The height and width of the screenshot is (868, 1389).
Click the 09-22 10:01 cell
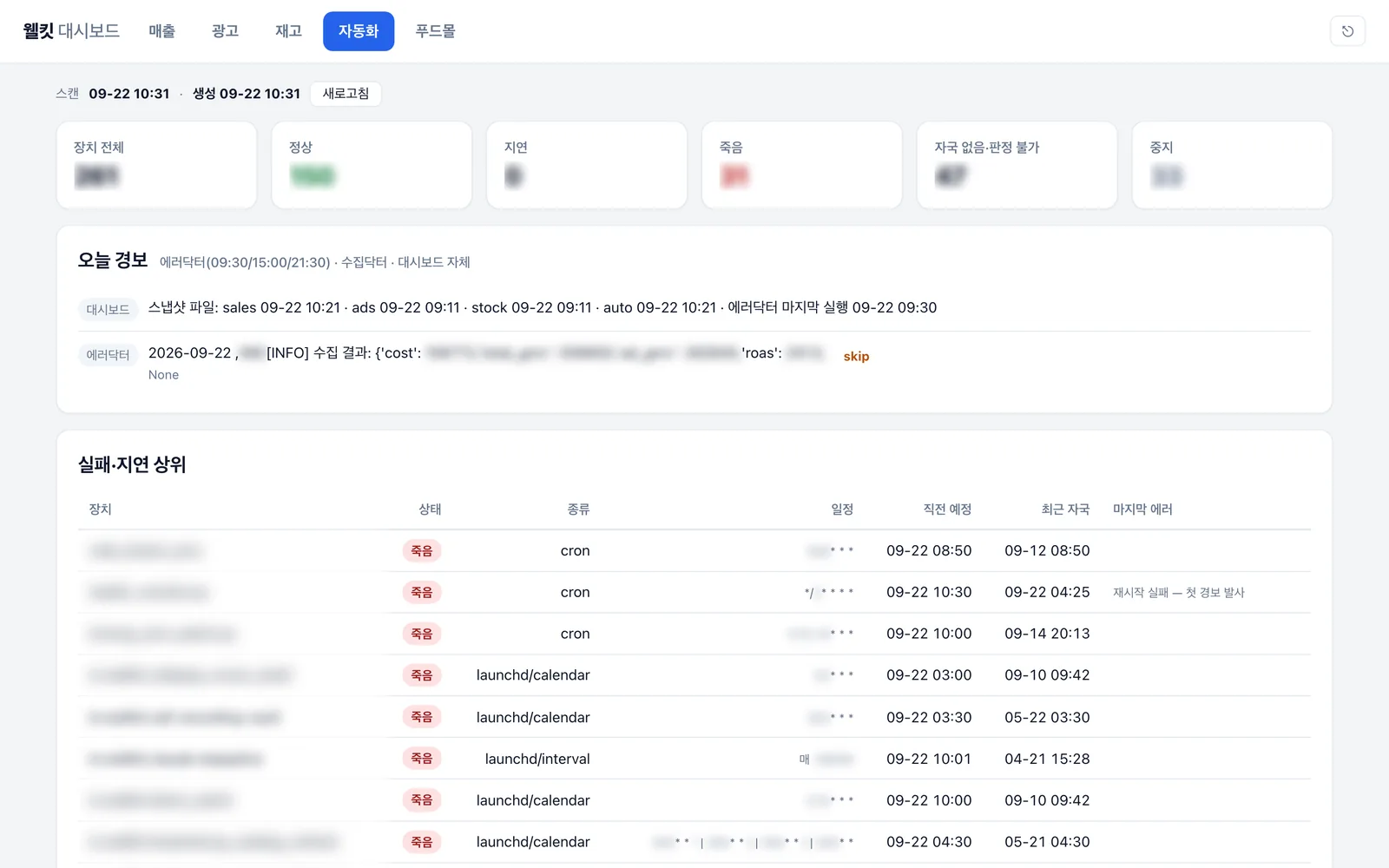929,759
